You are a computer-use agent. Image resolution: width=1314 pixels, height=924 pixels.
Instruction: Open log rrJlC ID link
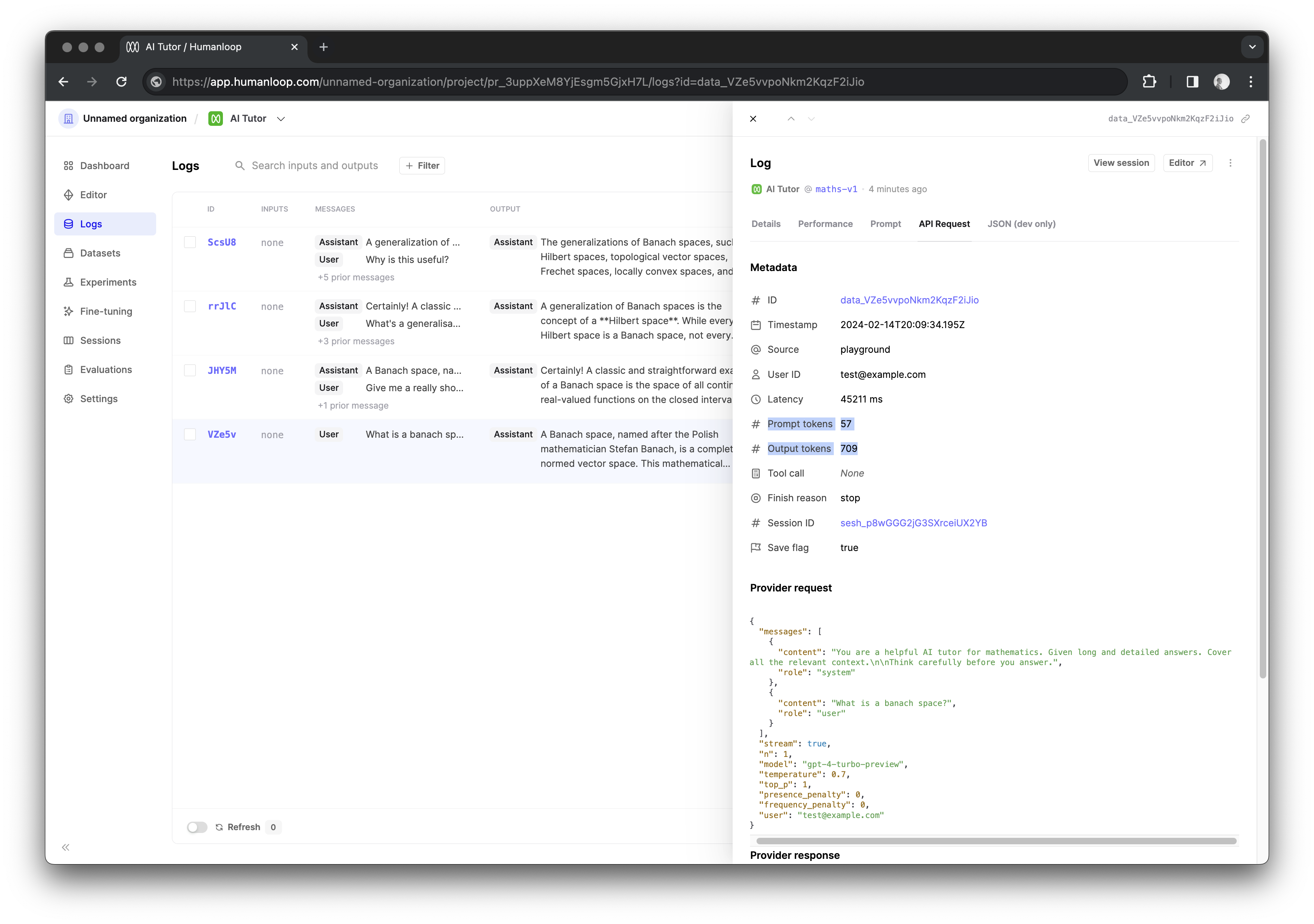pos(222,306)
